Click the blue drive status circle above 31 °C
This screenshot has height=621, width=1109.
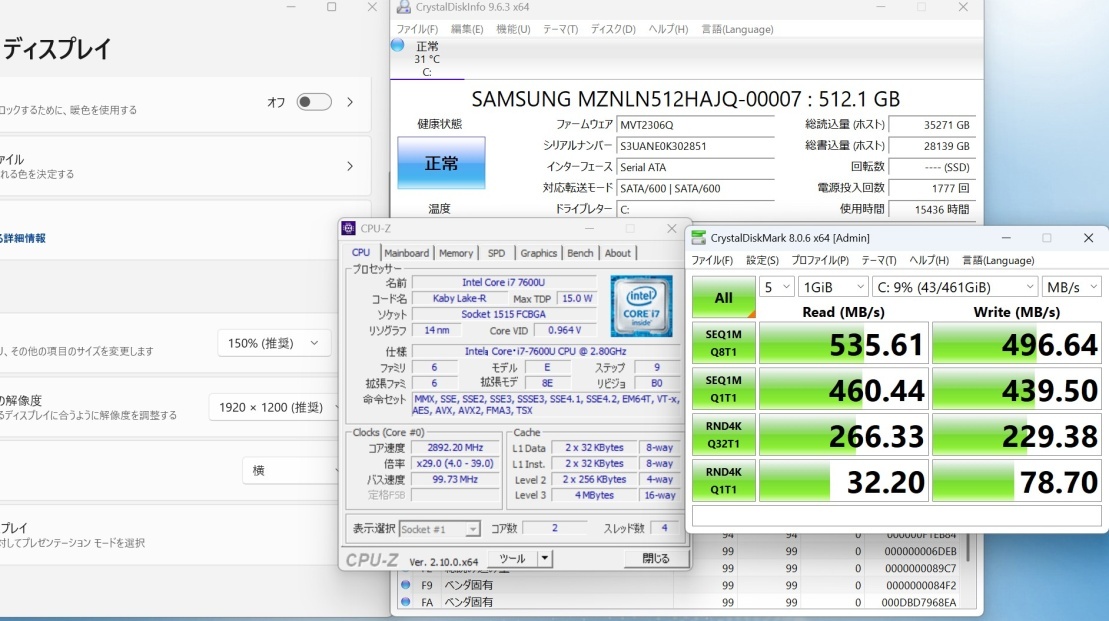click(397, 45)
